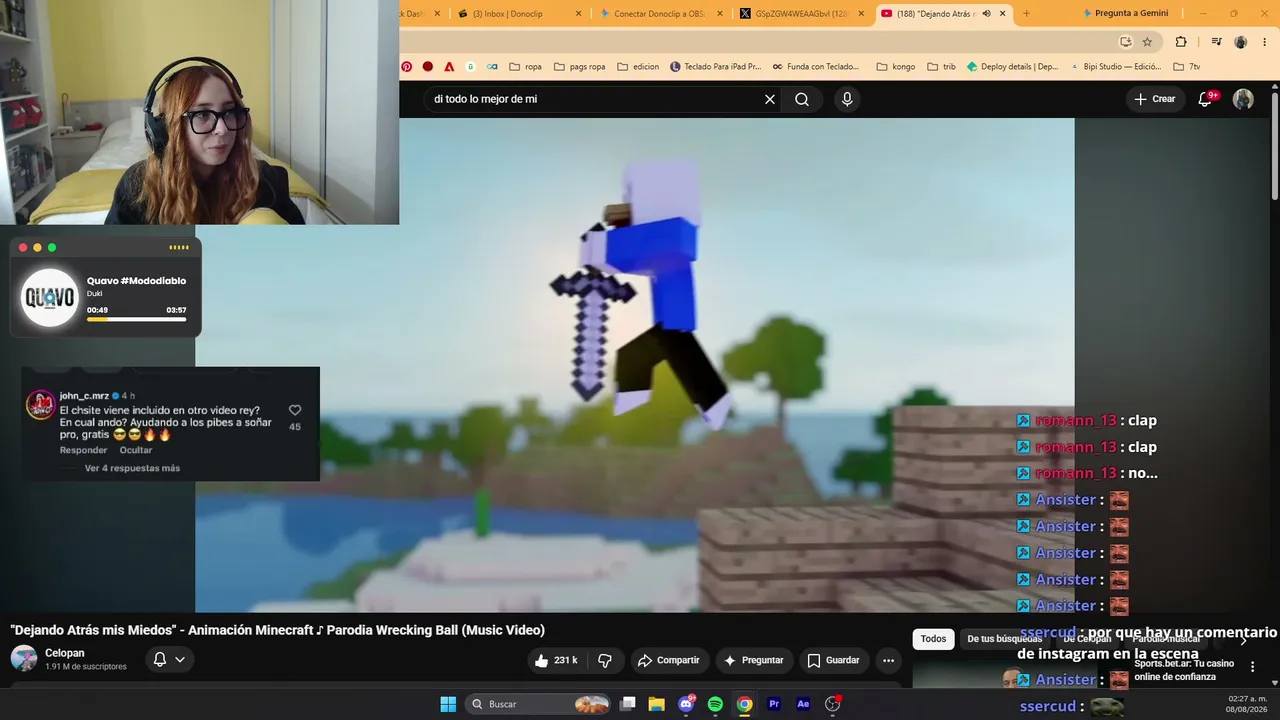
Task: Open subscription notification bell dropdown for Celopan
Action: point(169,660)
